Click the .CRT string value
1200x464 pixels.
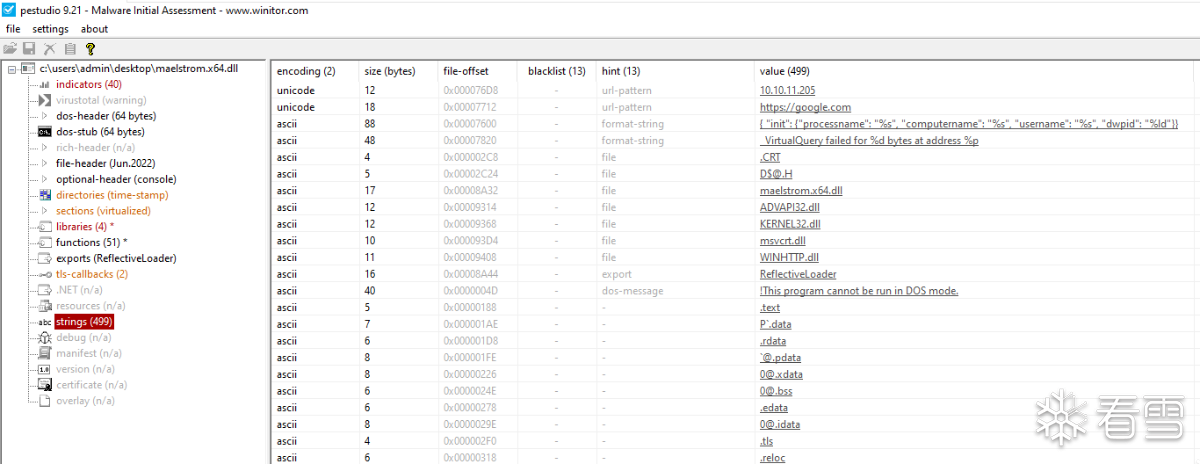[x=770, y=157]
